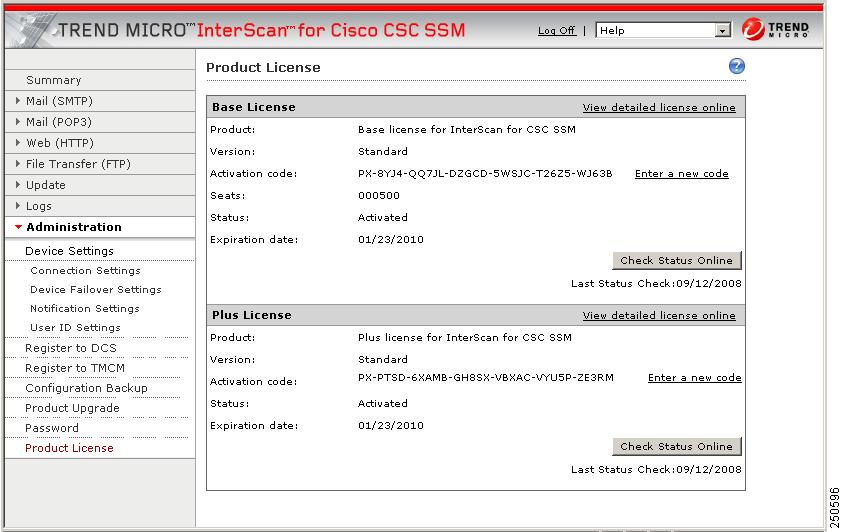Image resolution: width=841 pixels, height=532 pixels.
Task: Click the Product License page heading
Action: pyautogui.click(x=263, y=68)
